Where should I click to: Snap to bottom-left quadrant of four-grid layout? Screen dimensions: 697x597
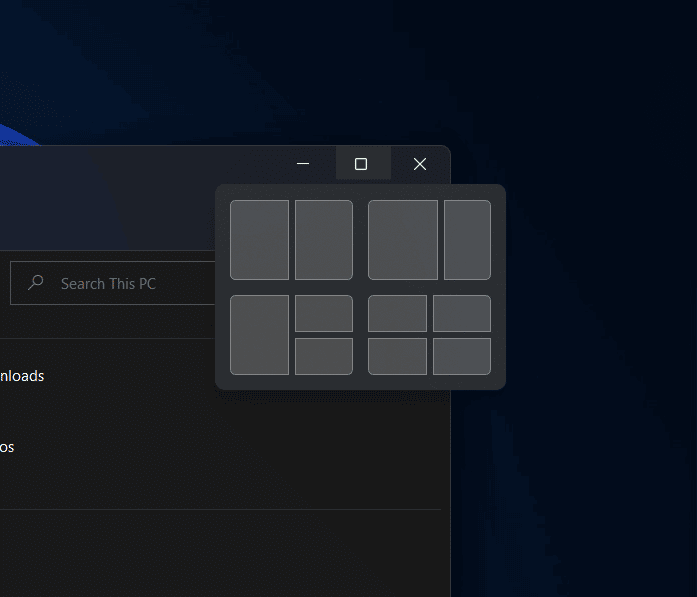pyautogui.click(x=397, y=356)
